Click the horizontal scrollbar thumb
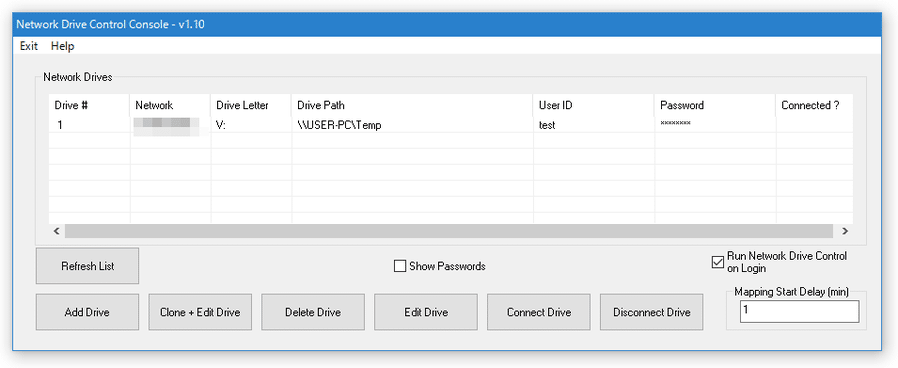This screenshot has width=898, height=368. coord(448,231)
